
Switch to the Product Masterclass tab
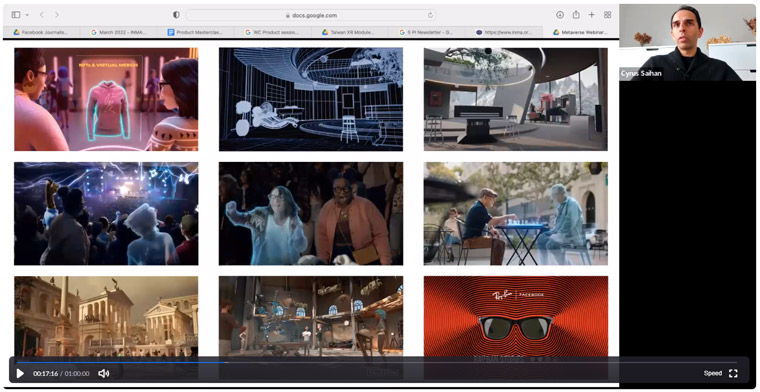(195, 32)
